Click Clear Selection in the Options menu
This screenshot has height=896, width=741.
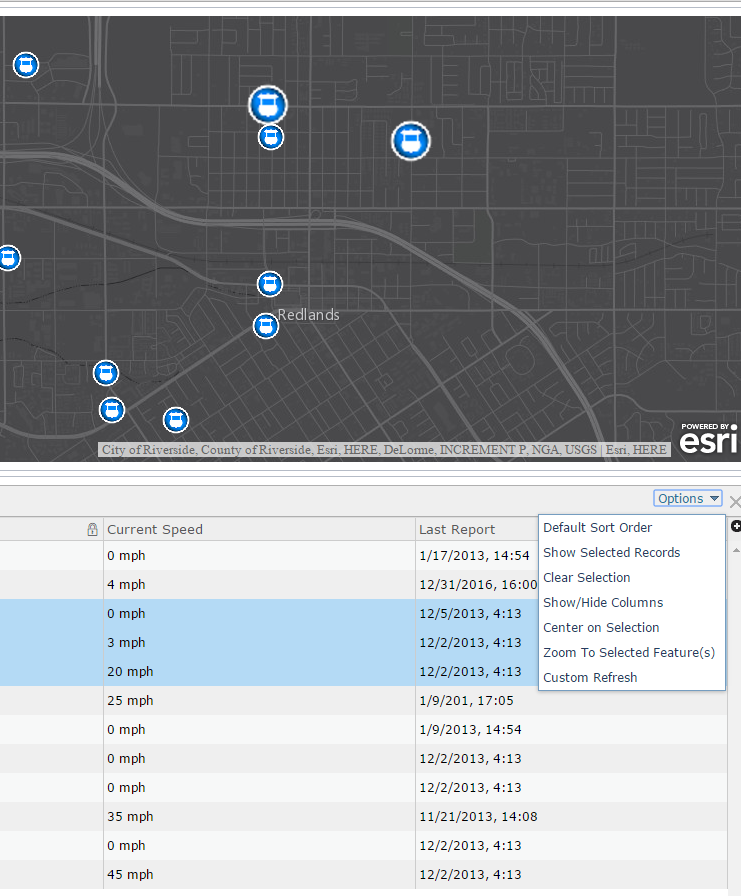586,578
